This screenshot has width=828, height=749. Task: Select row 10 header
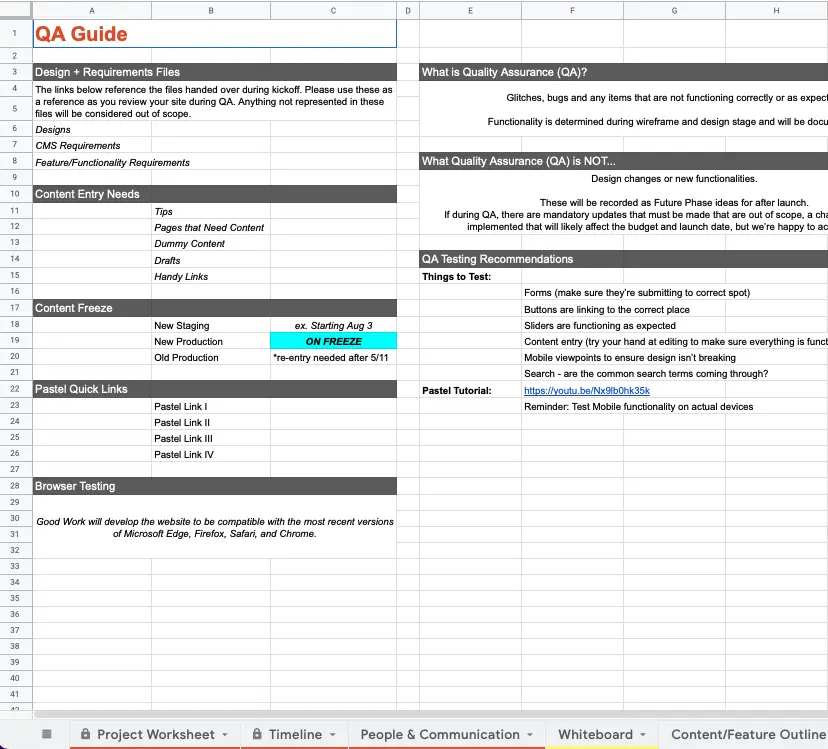(15, 194)
